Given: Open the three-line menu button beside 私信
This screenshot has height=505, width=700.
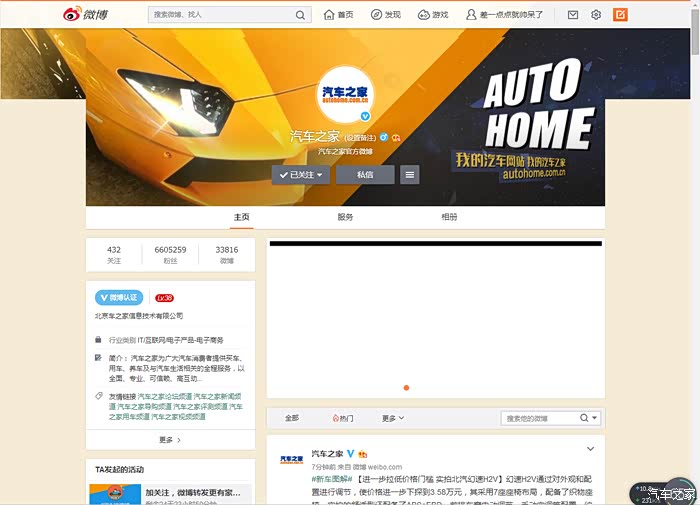Looking at the screenshot, I should tap(409, 174).
